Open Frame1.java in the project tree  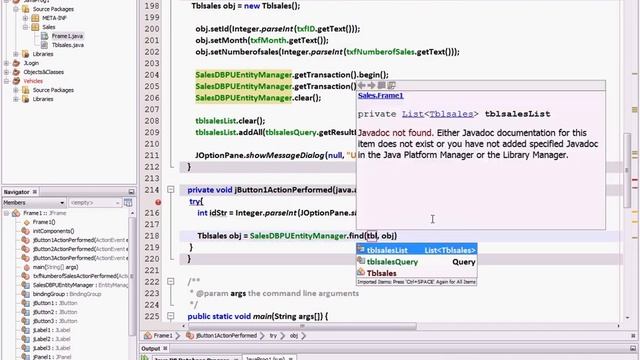(x=67, y=36)
